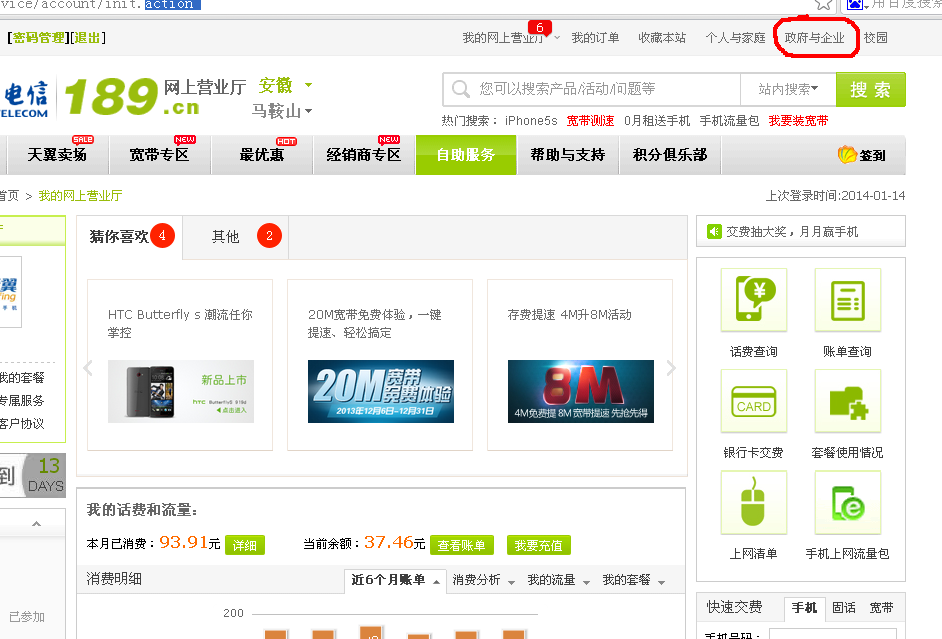Open the 经销商专区 menu item
The width and height of the screenshot is (942, 639).
pyautogui.click(x=364, y=155)
